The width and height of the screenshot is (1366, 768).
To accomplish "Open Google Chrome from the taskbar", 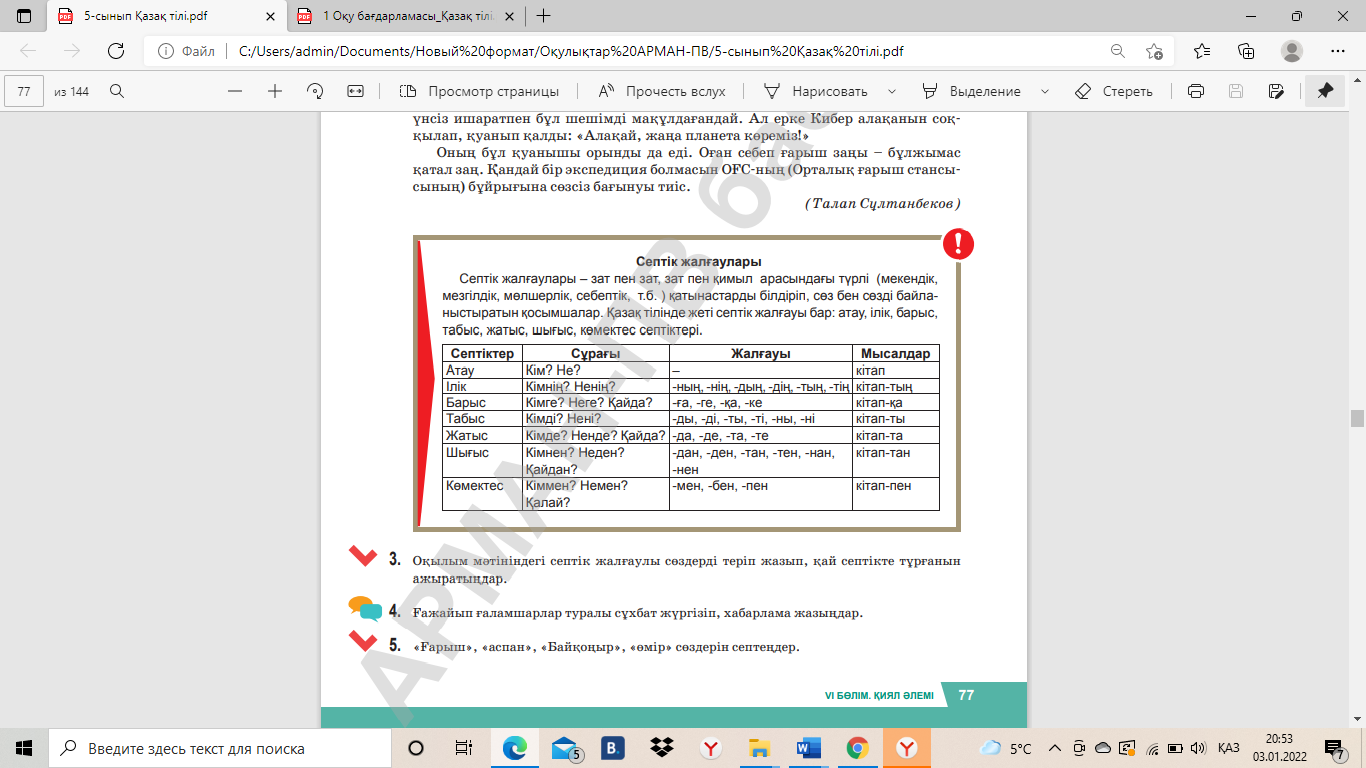I will 857,748.
